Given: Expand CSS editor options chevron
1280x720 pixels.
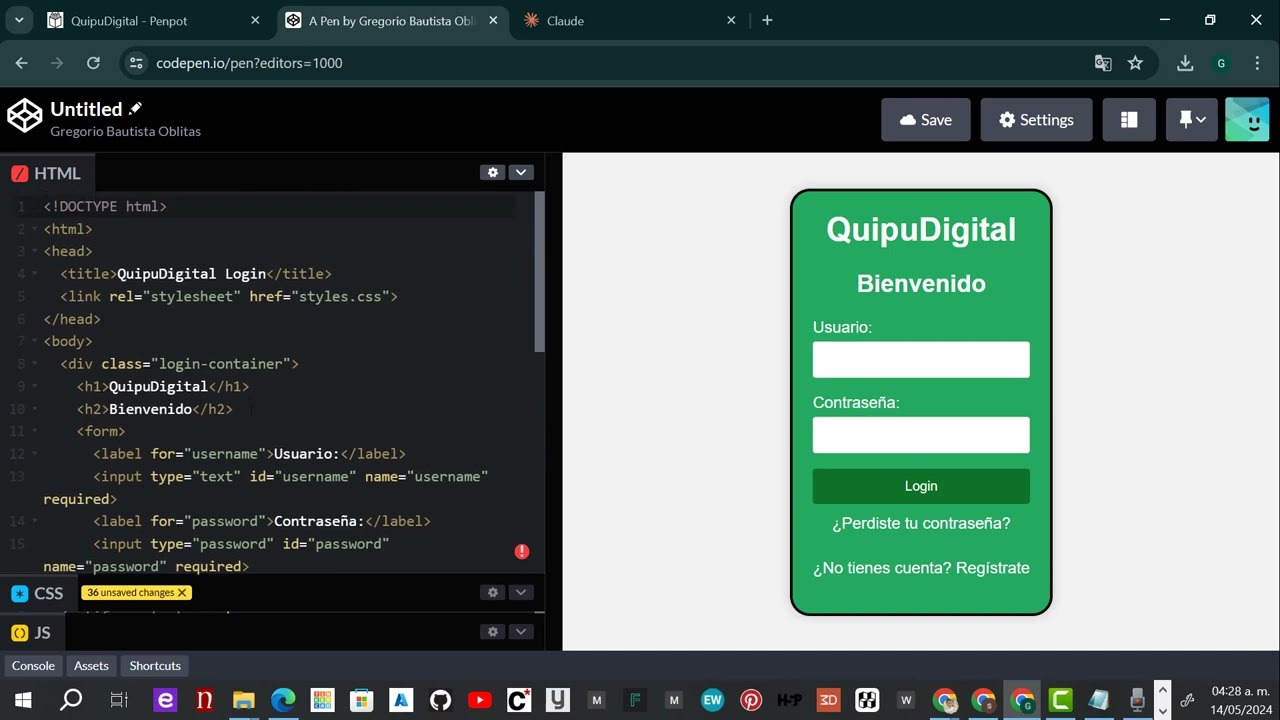Looking at the screenshot, I should (520, 592).
